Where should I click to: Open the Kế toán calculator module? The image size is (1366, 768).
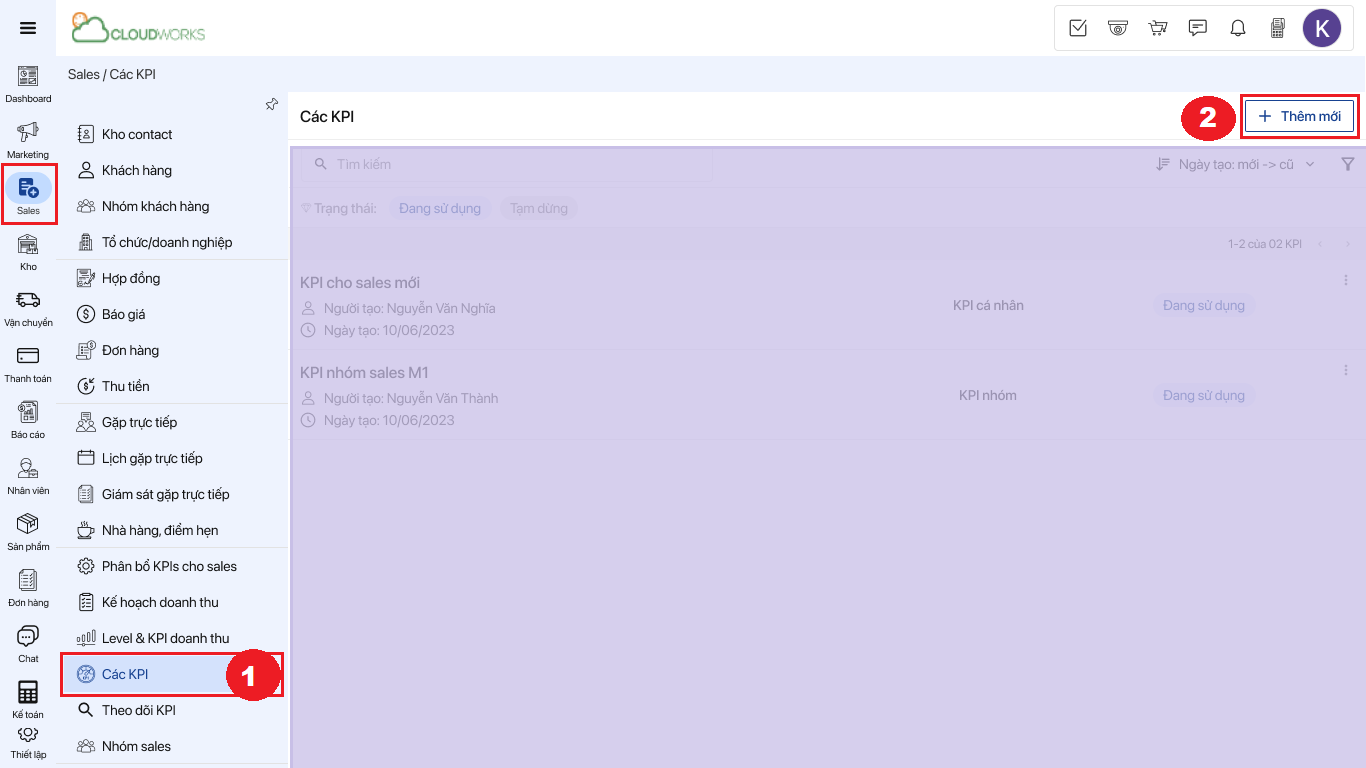pos(28,698)
